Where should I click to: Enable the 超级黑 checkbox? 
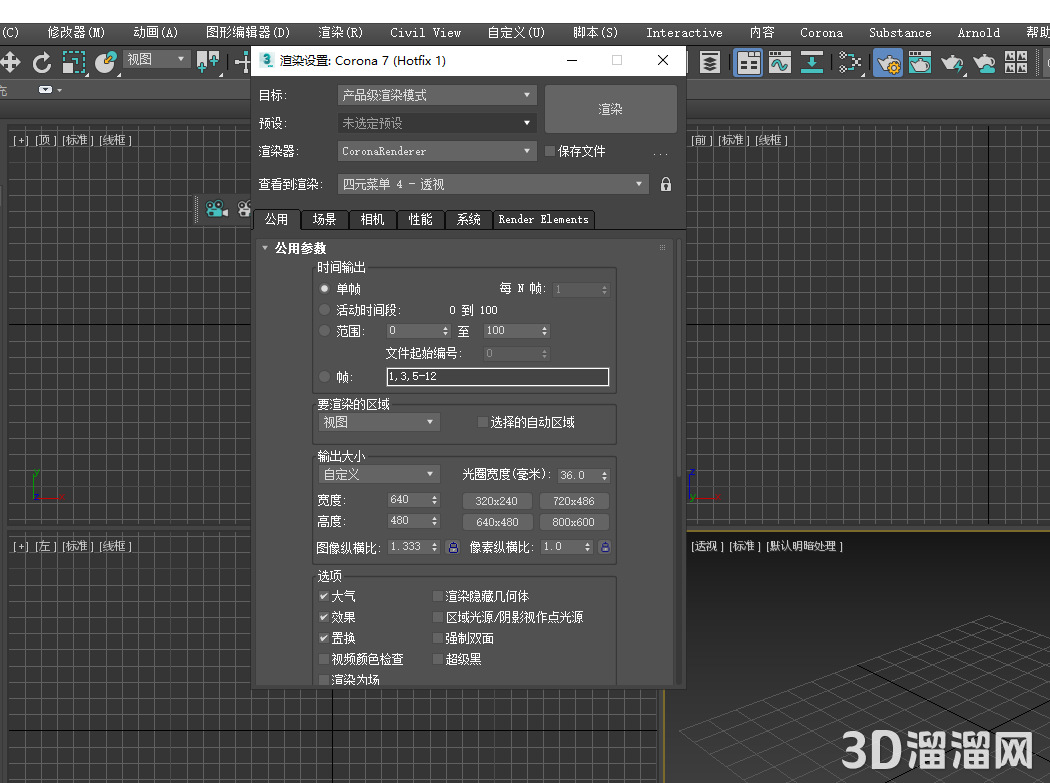point(437,659)
